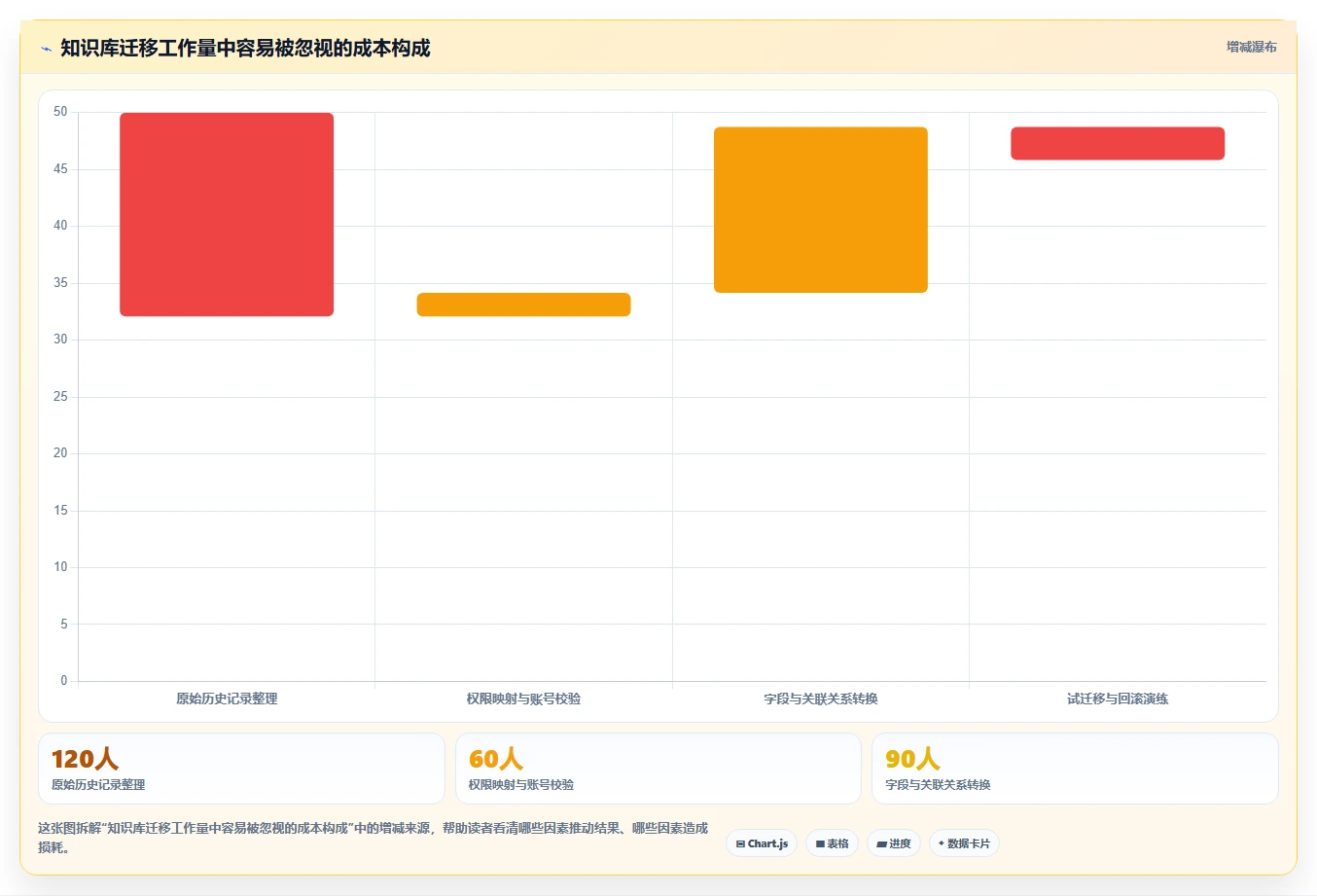Click the 增减瀑布 label in the header

pyautogui.click(x=1251, y=47)
